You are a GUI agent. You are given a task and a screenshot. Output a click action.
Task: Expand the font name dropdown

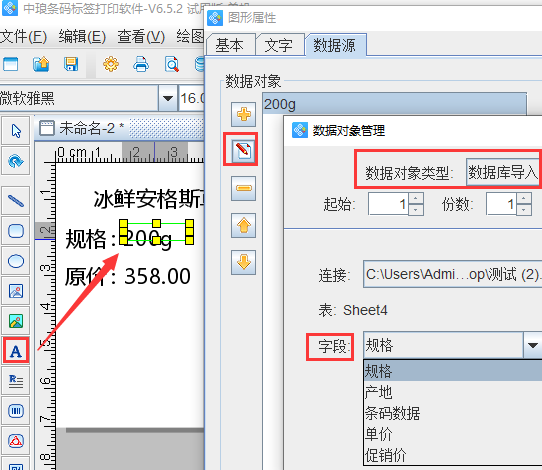tap(168, 98)
